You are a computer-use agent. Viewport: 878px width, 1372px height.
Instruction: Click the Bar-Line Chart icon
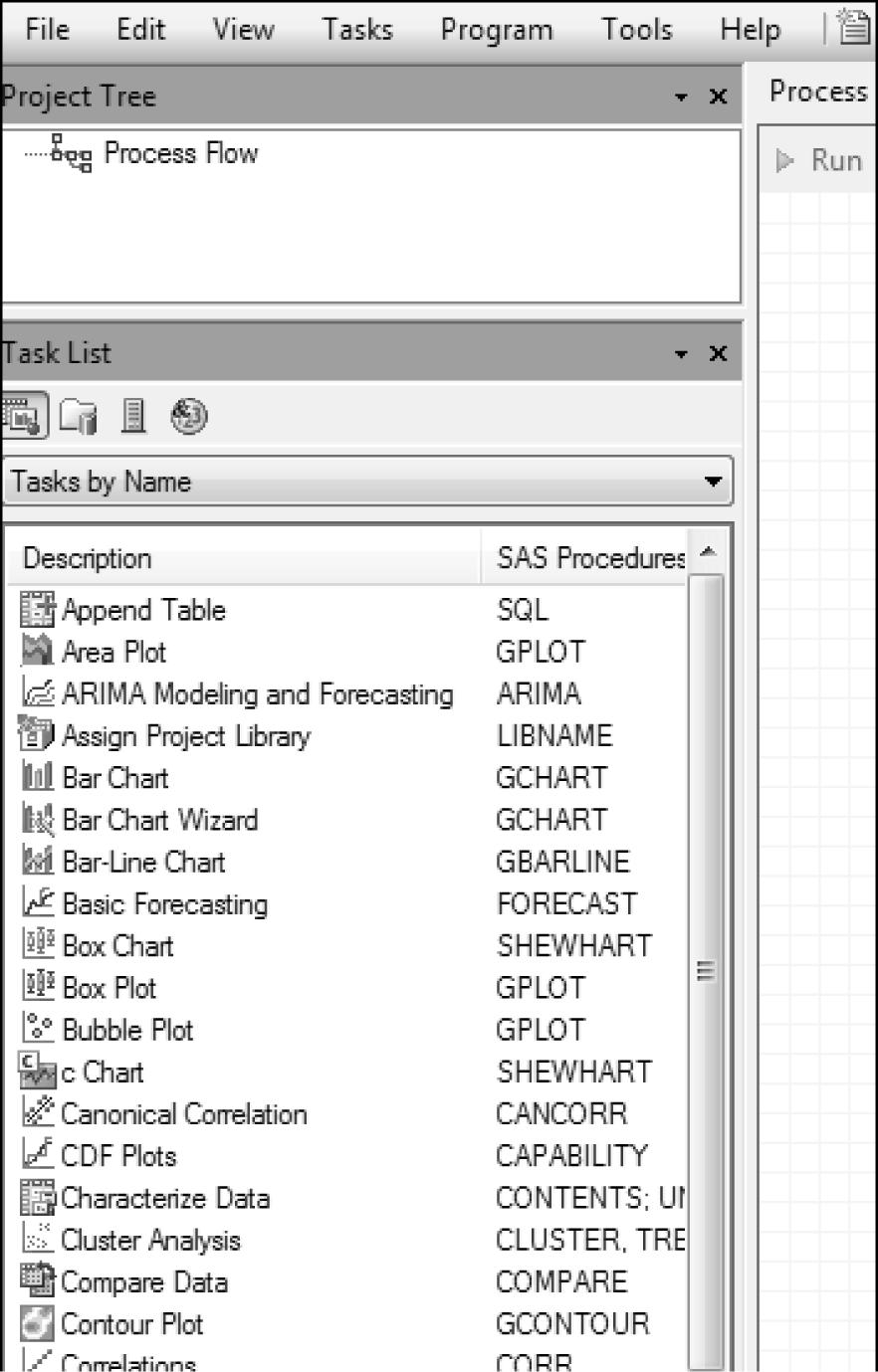point(38,862)
